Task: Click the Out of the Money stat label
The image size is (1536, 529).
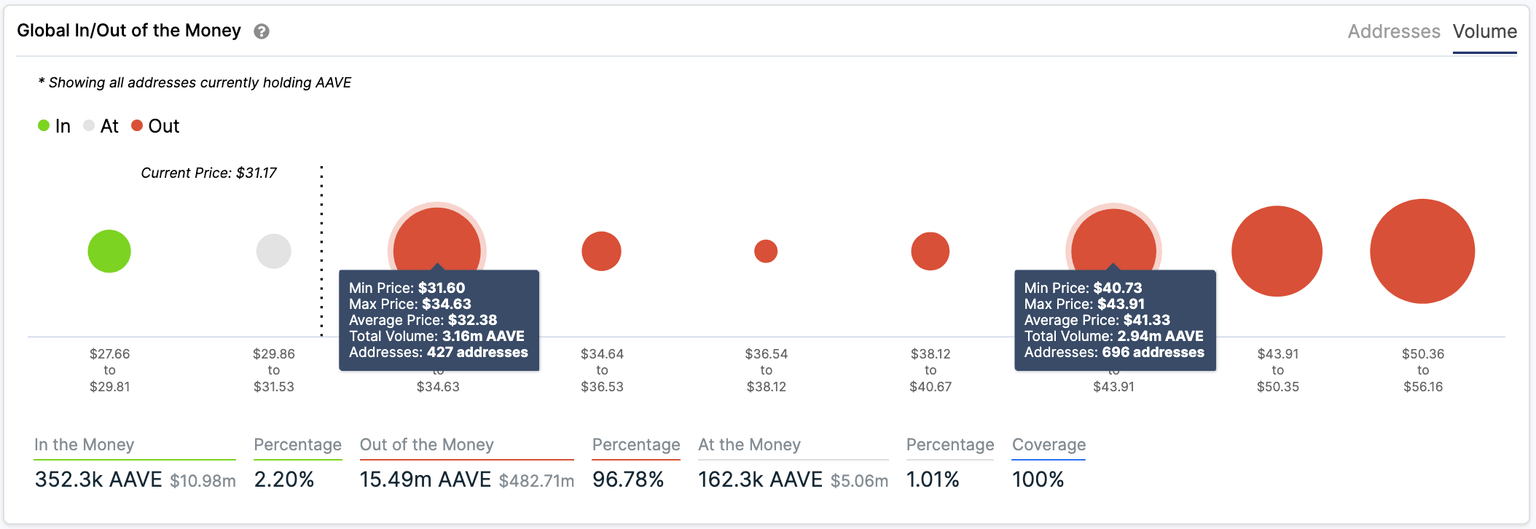Action: click(426, 445)
